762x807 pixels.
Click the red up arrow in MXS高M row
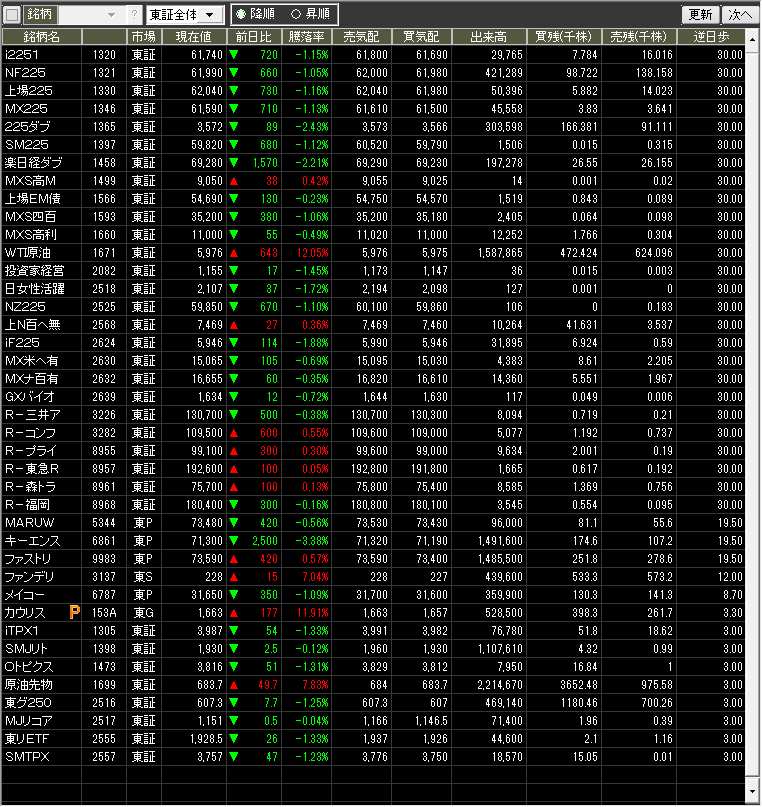(x=234, y=180)
